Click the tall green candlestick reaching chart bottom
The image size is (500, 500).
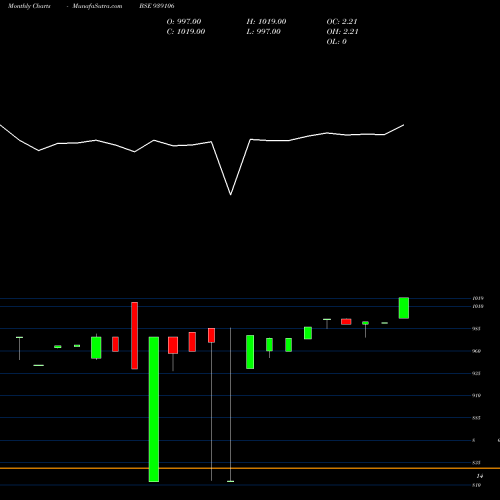(x=154, y=409)
